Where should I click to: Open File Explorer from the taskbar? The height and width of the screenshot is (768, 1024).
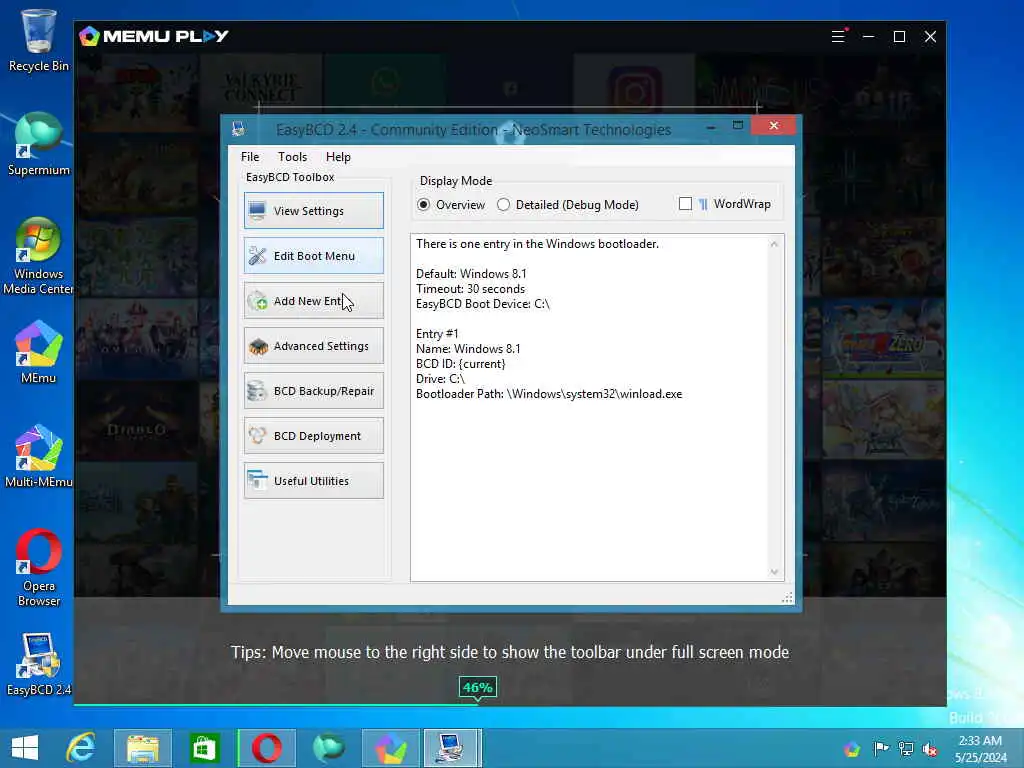click(x=143, y=748)
